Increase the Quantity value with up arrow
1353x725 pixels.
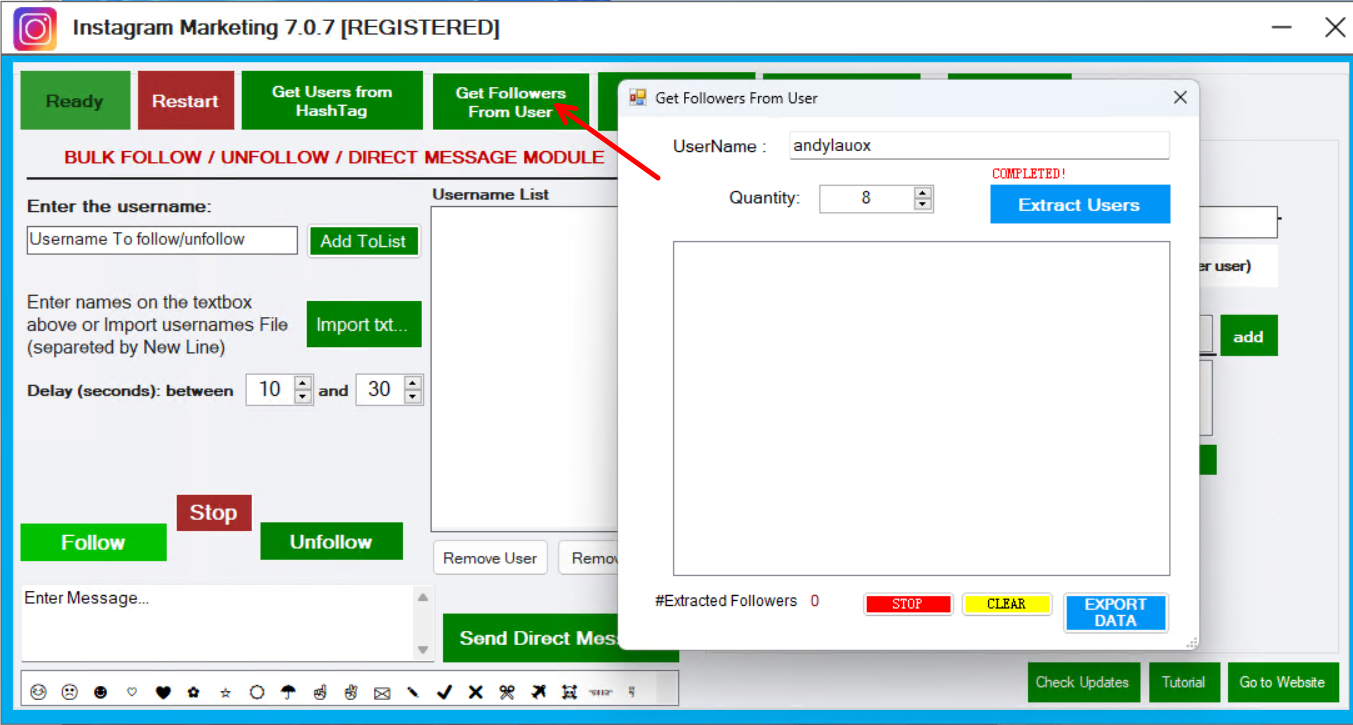point(923,192)
